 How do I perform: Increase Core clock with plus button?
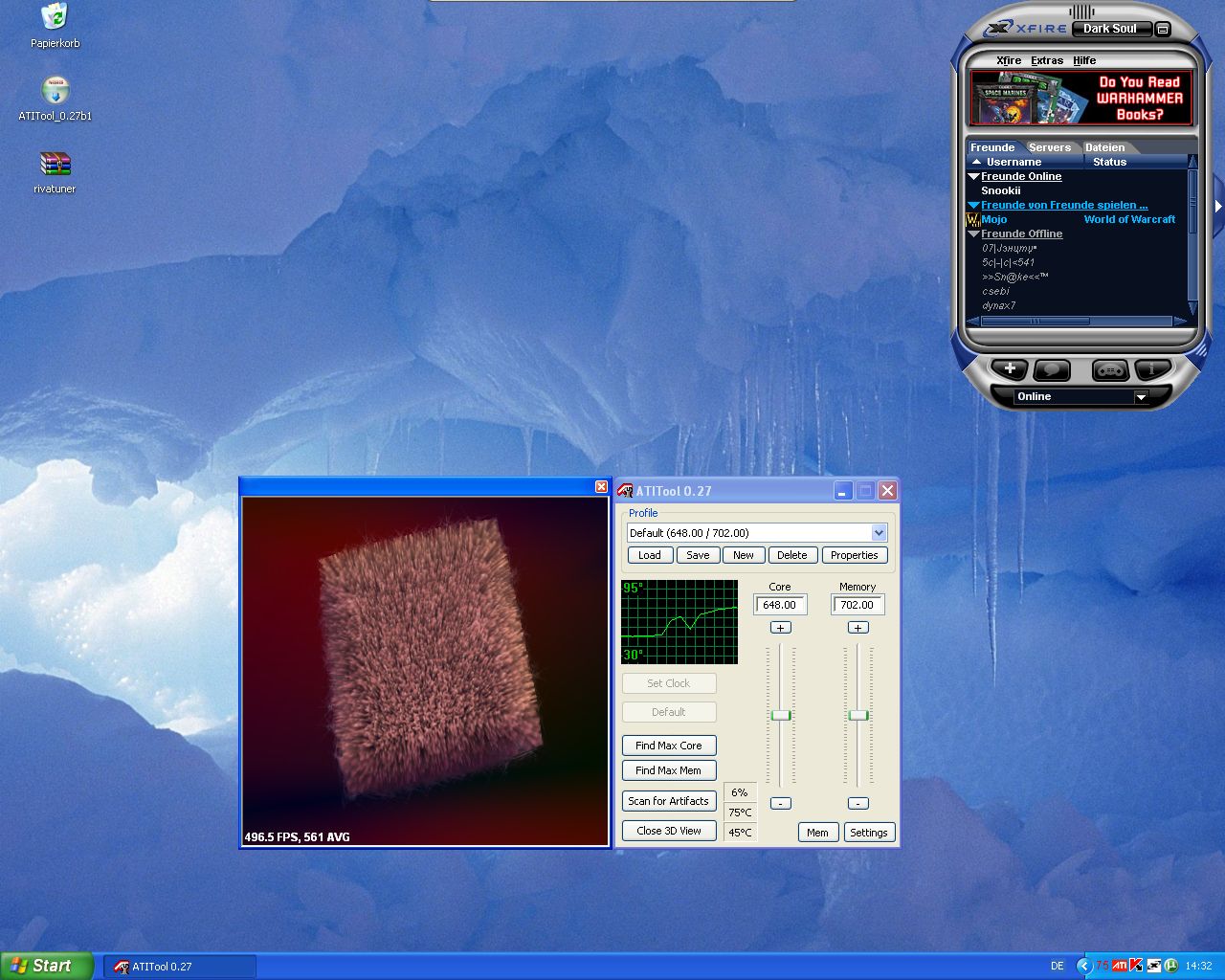(781, 628)
